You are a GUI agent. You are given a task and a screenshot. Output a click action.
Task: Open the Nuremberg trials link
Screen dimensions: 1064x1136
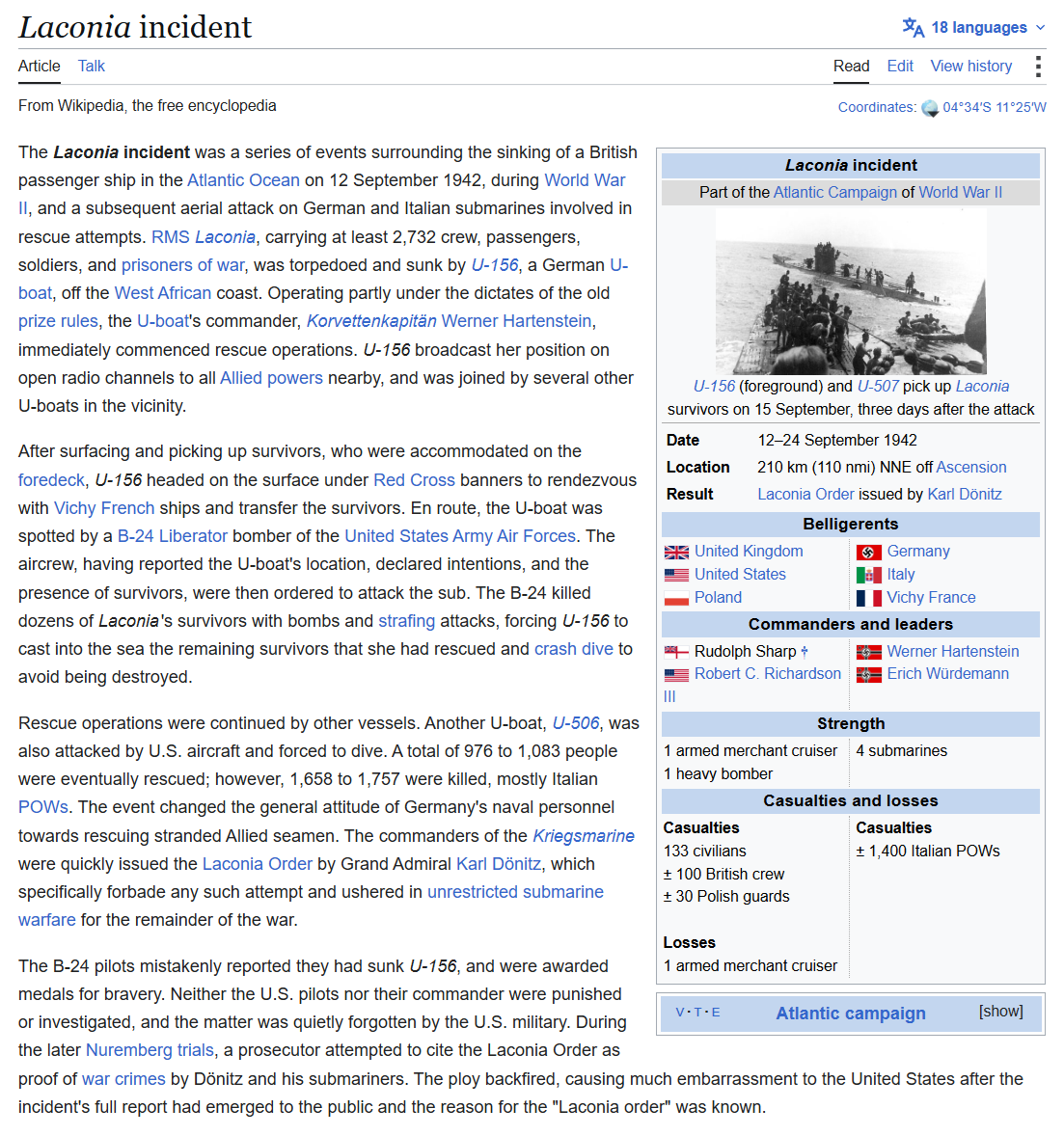click(x=150, y=1050)
